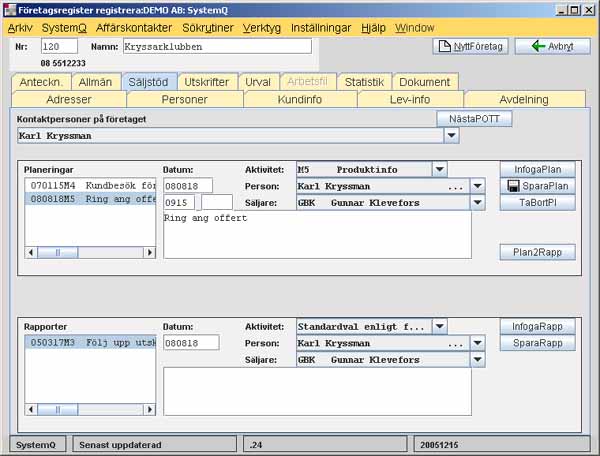Switch to the Adresser tab

tap(69, 99)
